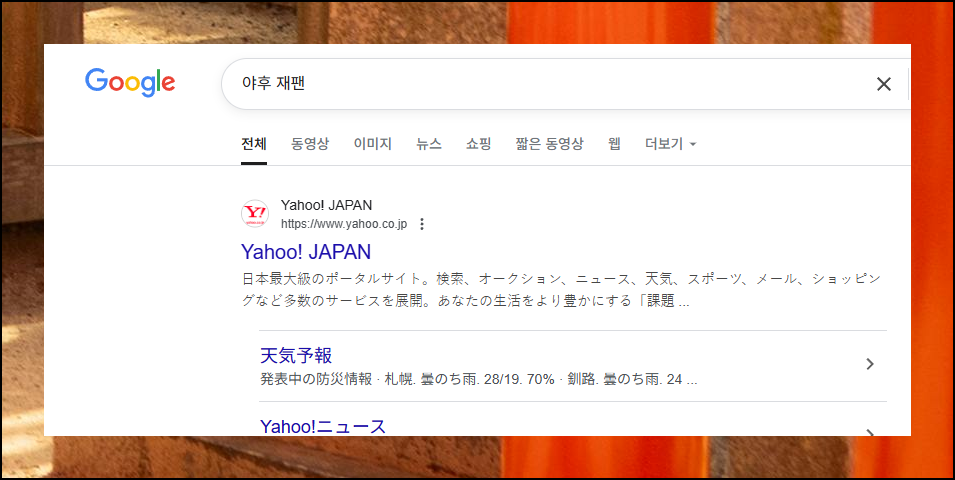Open three-dot options next to yahoo.co.jp URL
This screenshot has height=480, width=955.
click(421, 224)
